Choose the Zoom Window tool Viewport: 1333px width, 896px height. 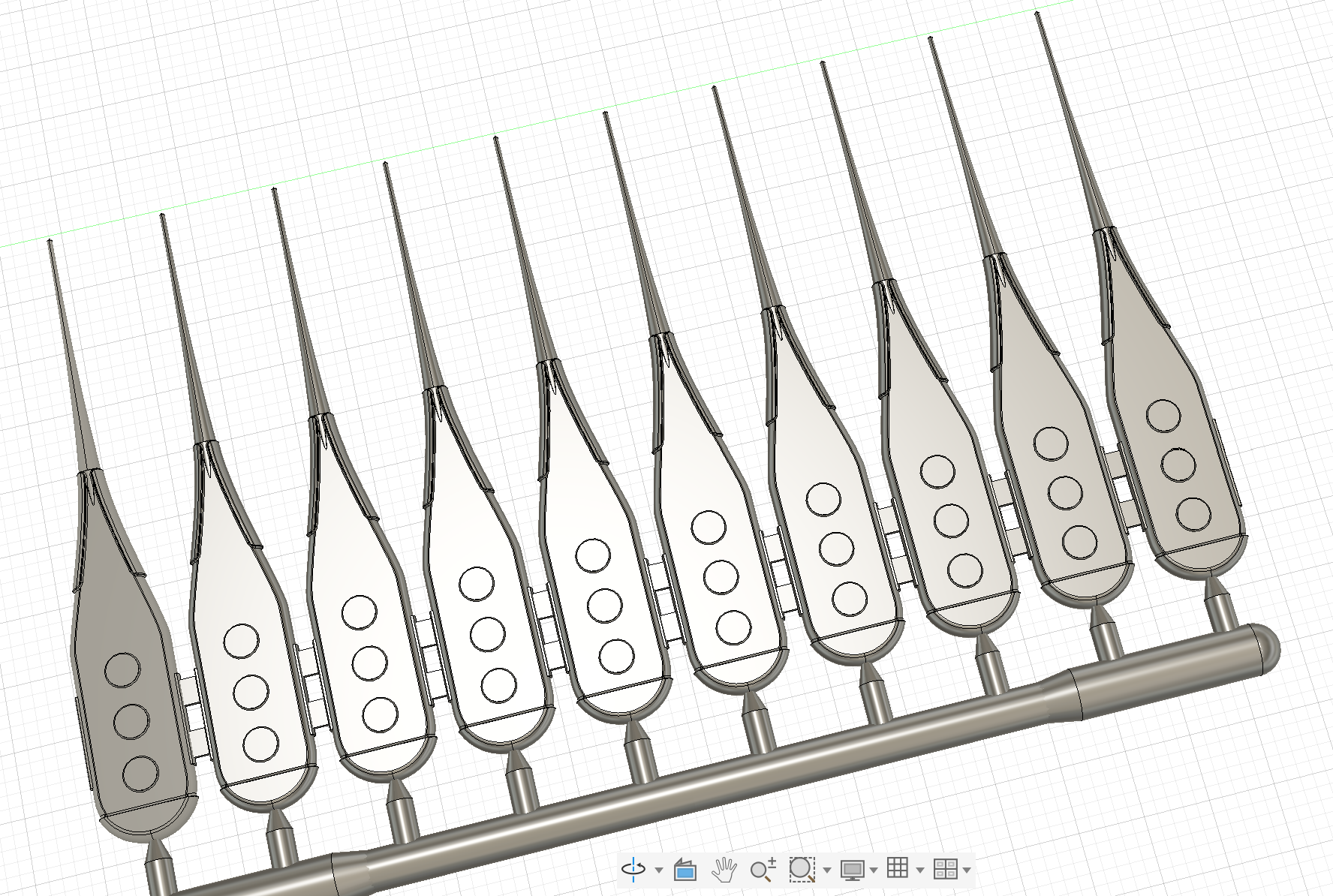802,870
